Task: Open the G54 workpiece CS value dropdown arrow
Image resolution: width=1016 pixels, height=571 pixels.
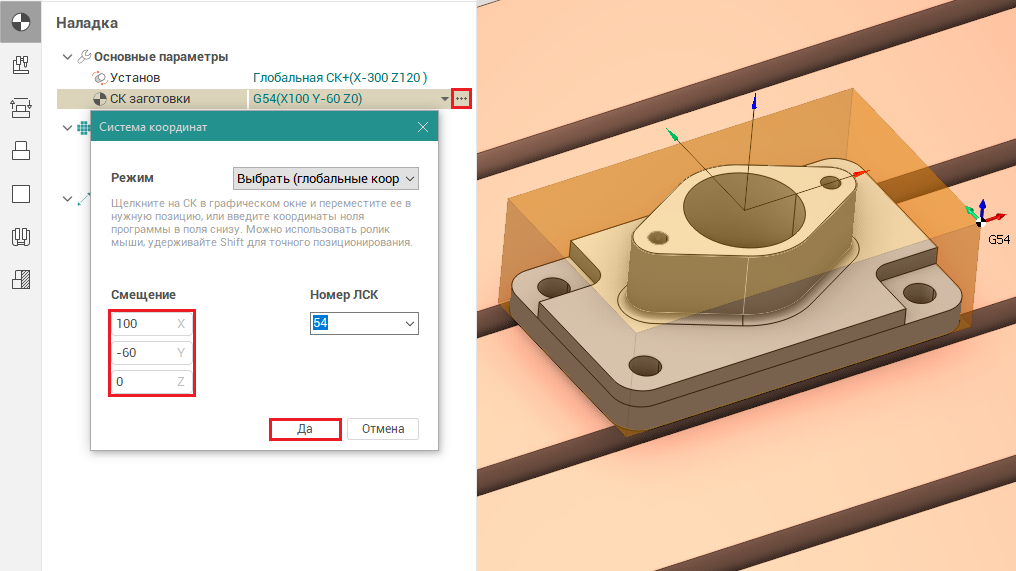Action: 444,99
